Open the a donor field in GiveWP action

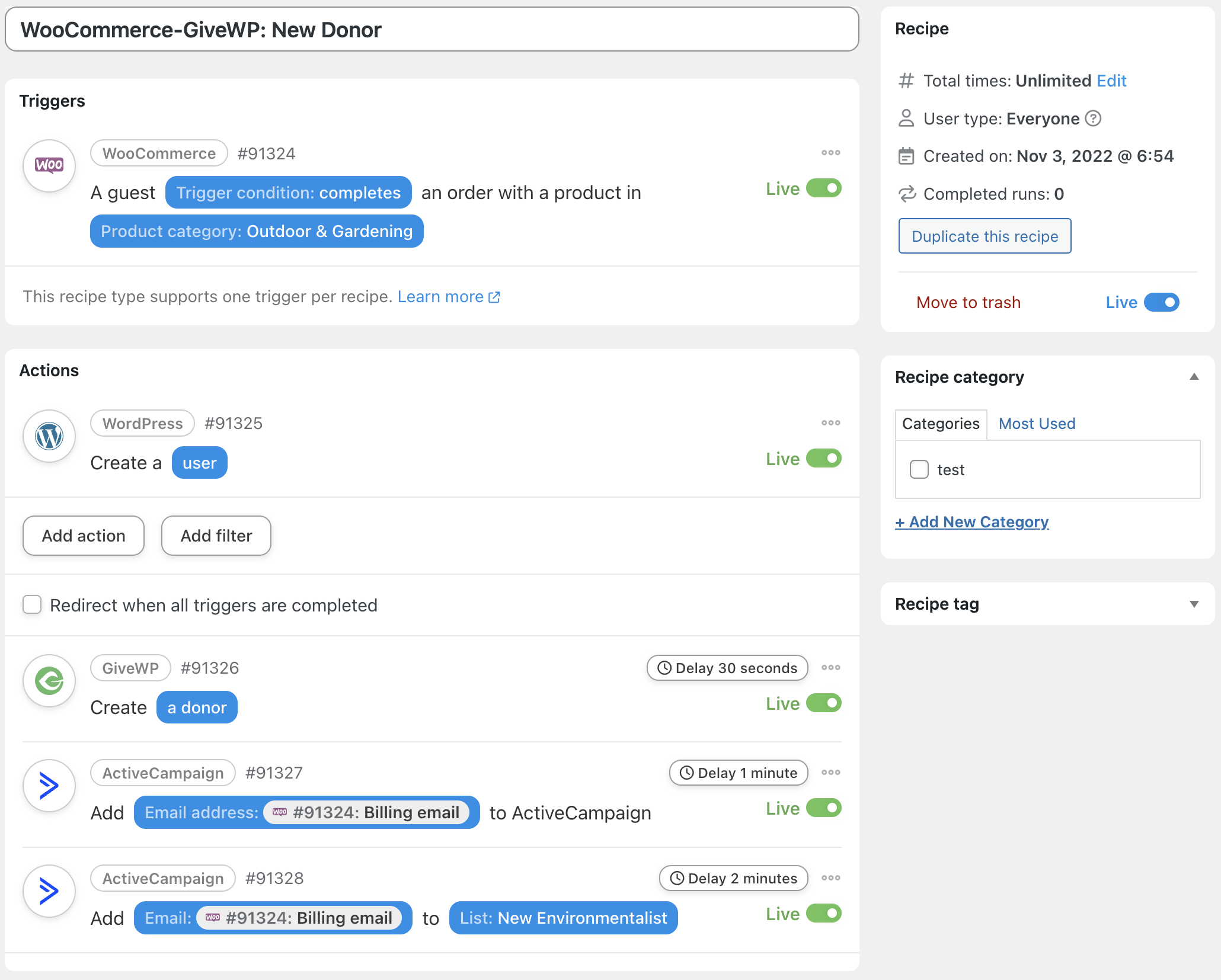click(x=197, y=707)
